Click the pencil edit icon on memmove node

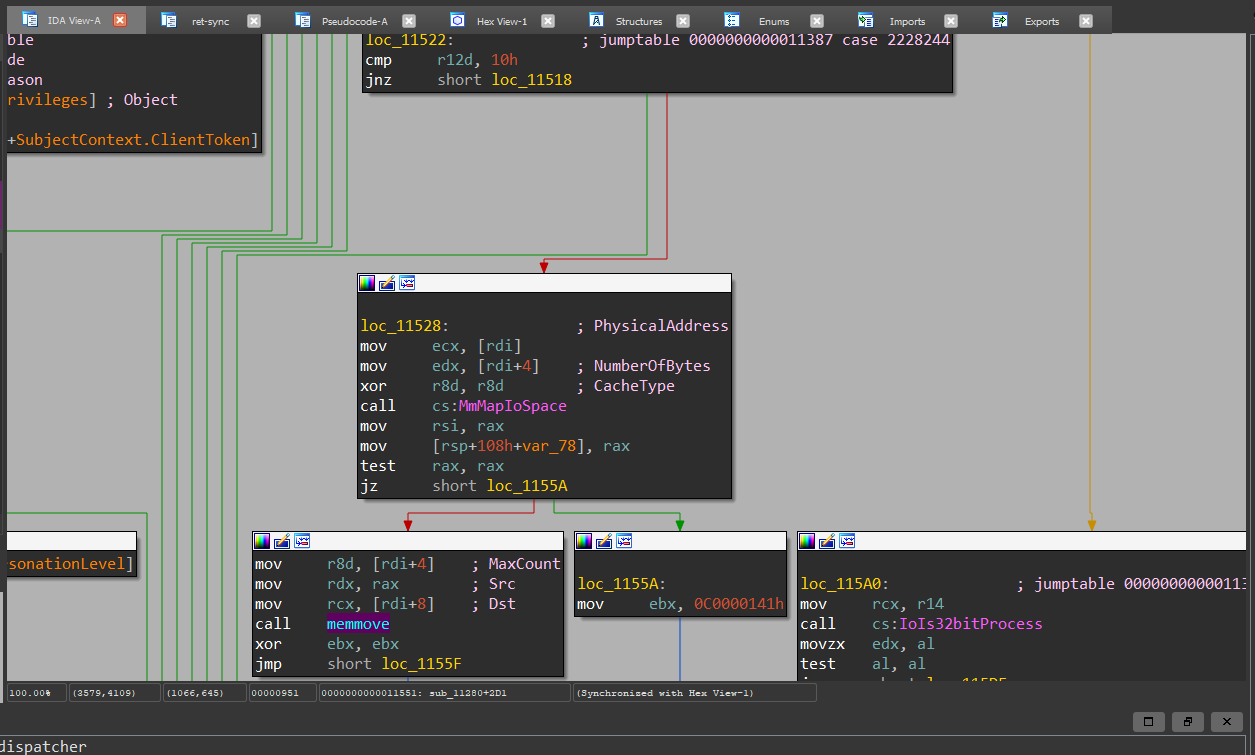pyautogui.click(x=282, y=541)
